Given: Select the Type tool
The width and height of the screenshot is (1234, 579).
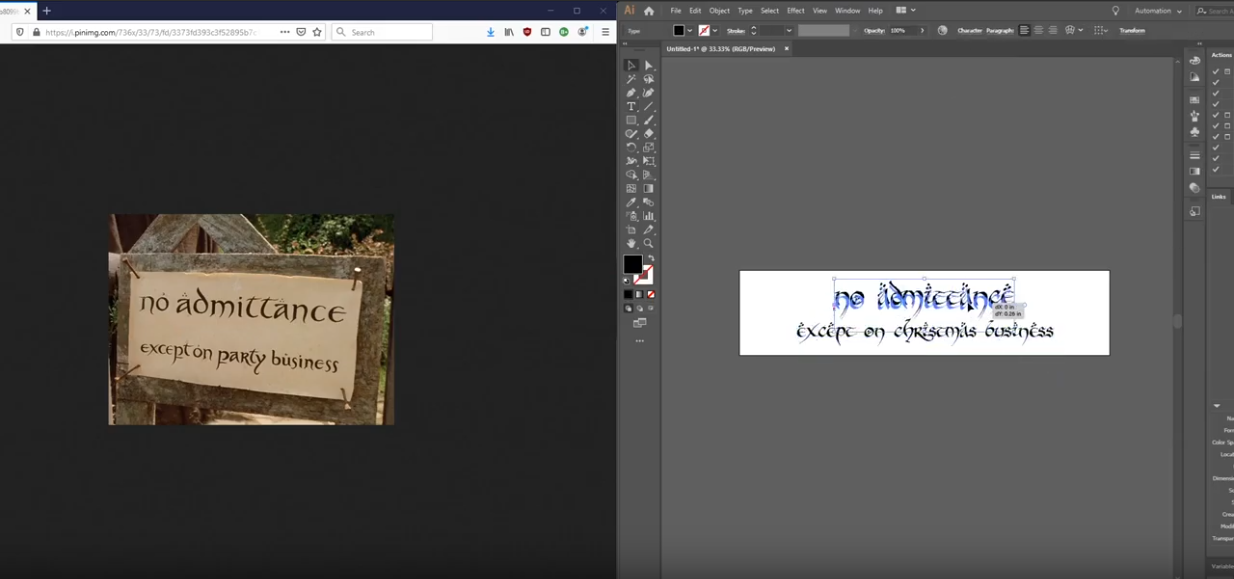Looking at the screenshot, I should pos(631,106).
